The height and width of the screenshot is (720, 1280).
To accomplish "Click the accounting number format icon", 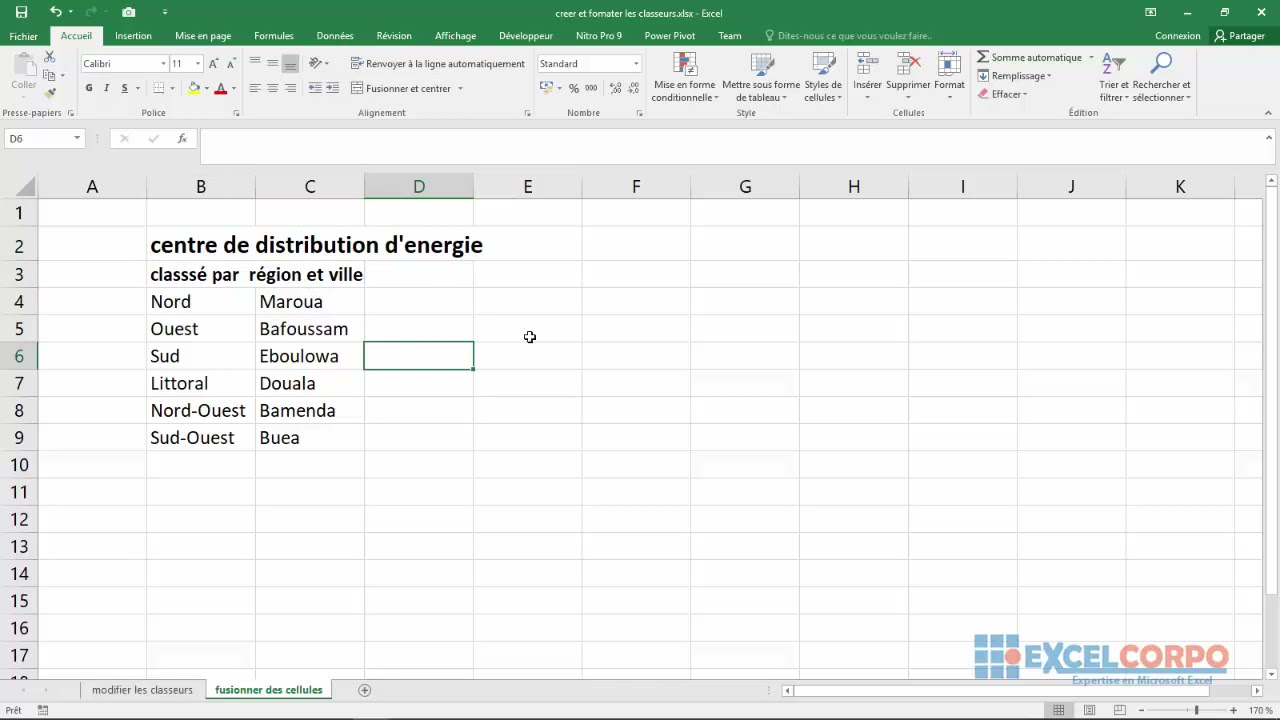I will pyautogui.click(x=545, y=88).
